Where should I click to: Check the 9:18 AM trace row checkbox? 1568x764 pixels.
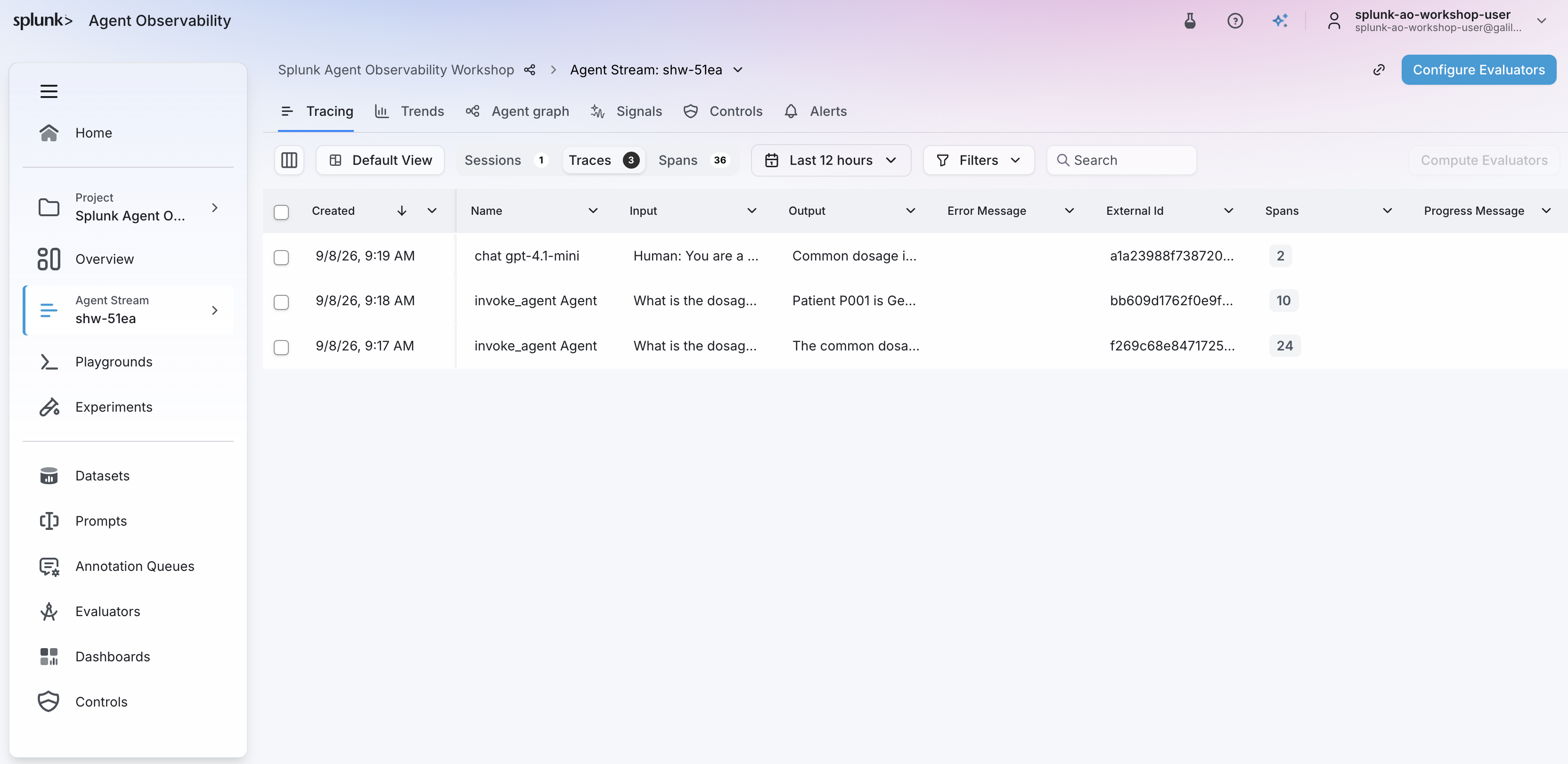click(x=281, y=302)
